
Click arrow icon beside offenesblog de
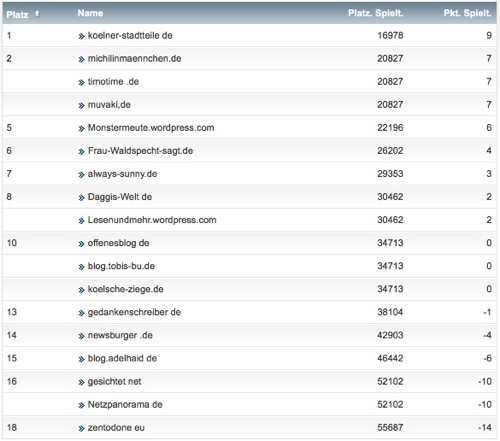pos(81,244)
